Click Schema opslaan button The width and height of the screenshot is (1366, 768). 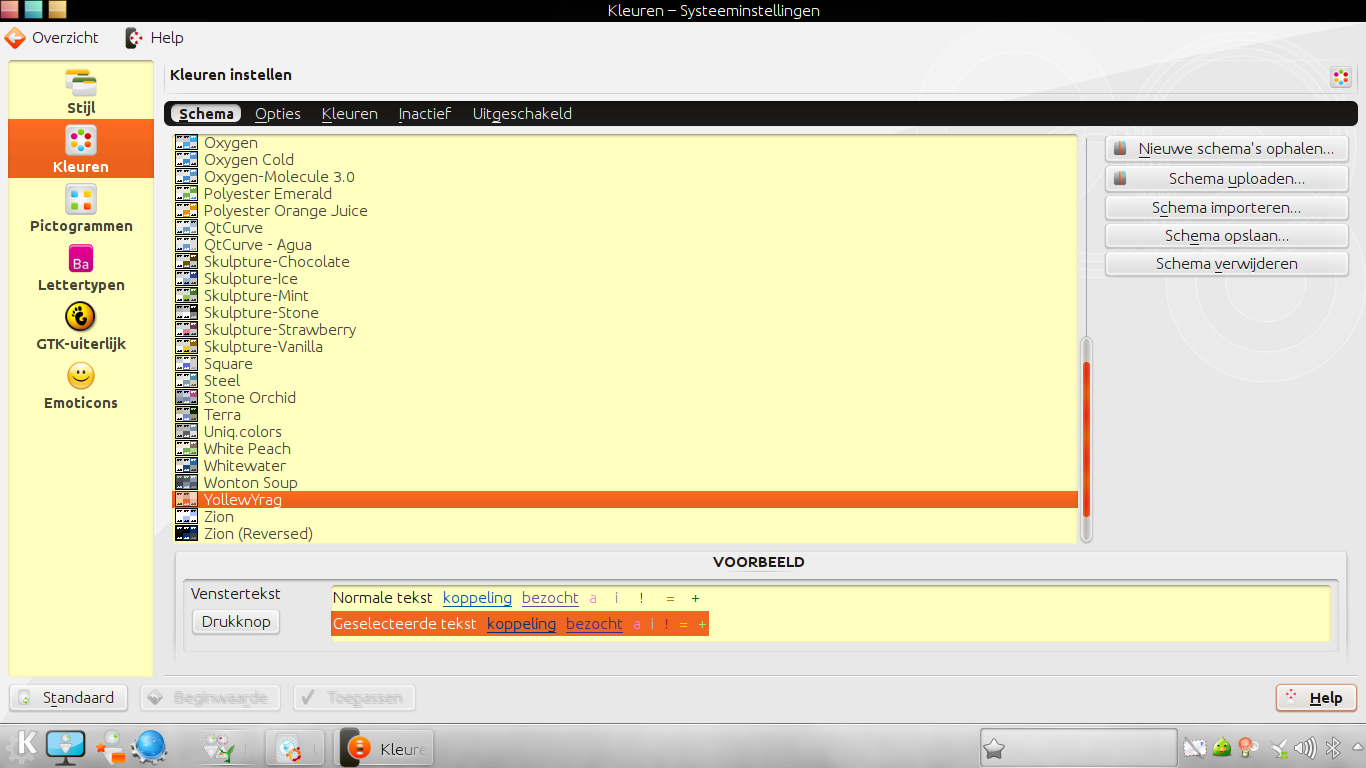[1227, 236]
